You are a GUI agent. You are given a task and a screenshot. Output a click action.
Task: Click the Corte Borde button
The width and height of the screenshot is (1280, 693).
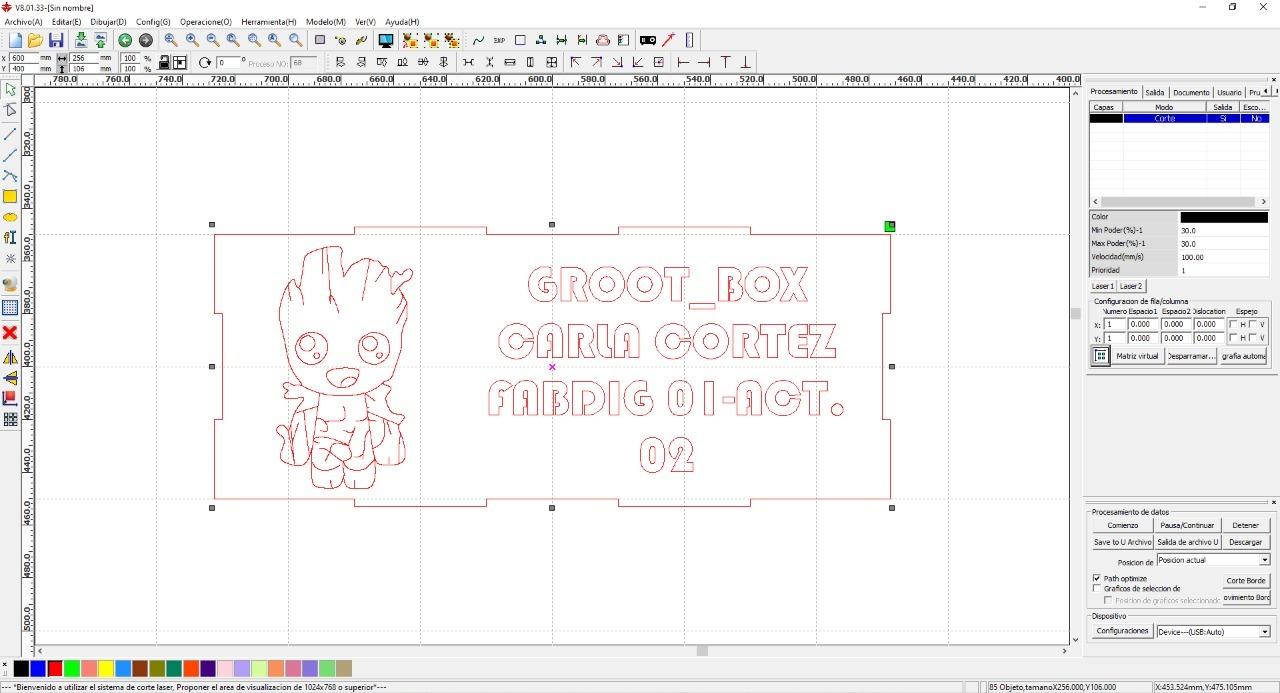(1246, 580)
